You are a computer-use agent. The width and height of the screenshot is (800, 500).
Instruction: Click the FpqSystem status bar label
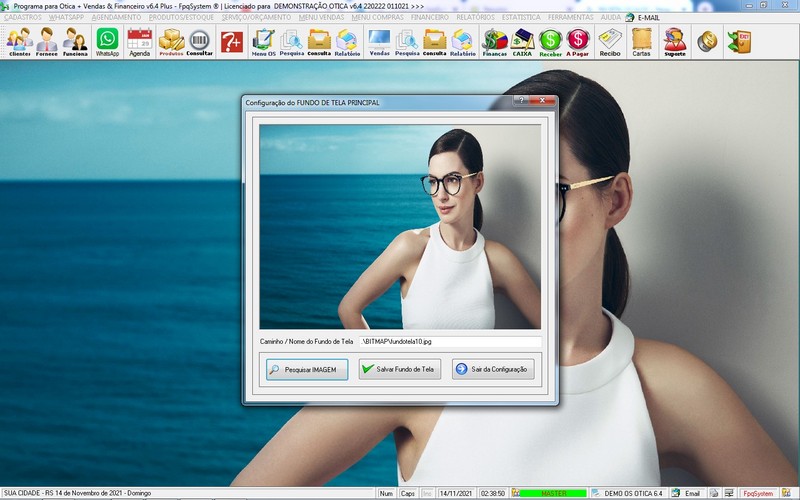point(758,493)
